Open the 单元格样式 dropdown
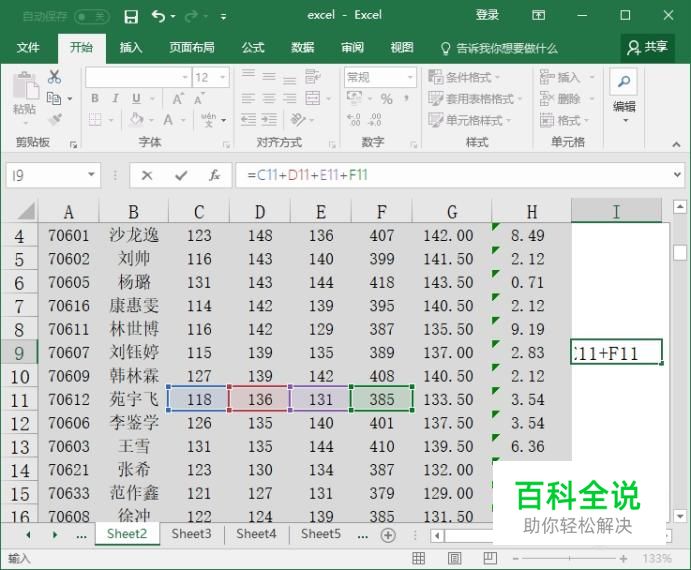Viewport: 691px width, 570px height. (x=470, y=119)
